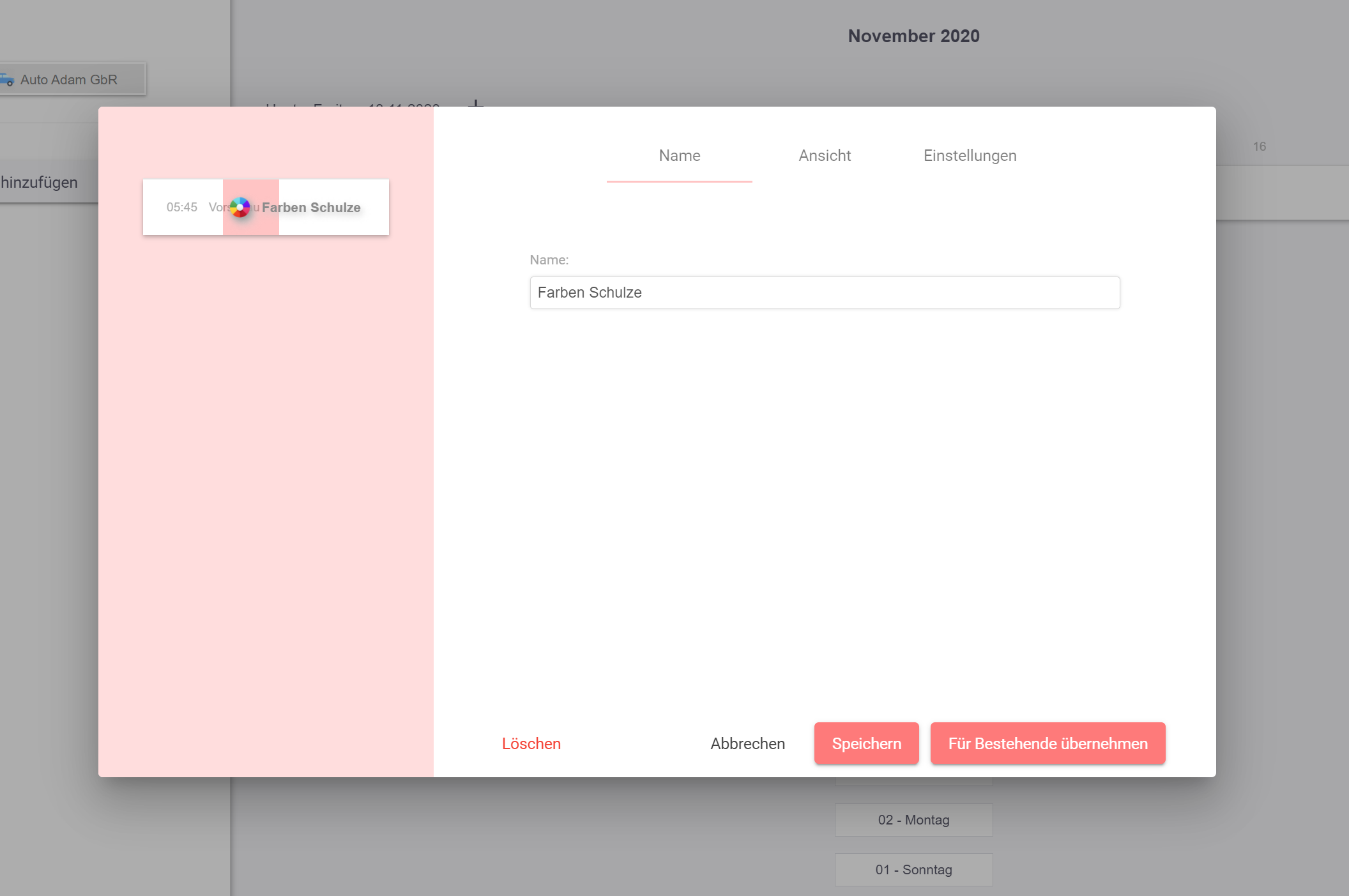Open the Einstellungen tab
This screenshot has width=1349, height=896.
[970, 156]
